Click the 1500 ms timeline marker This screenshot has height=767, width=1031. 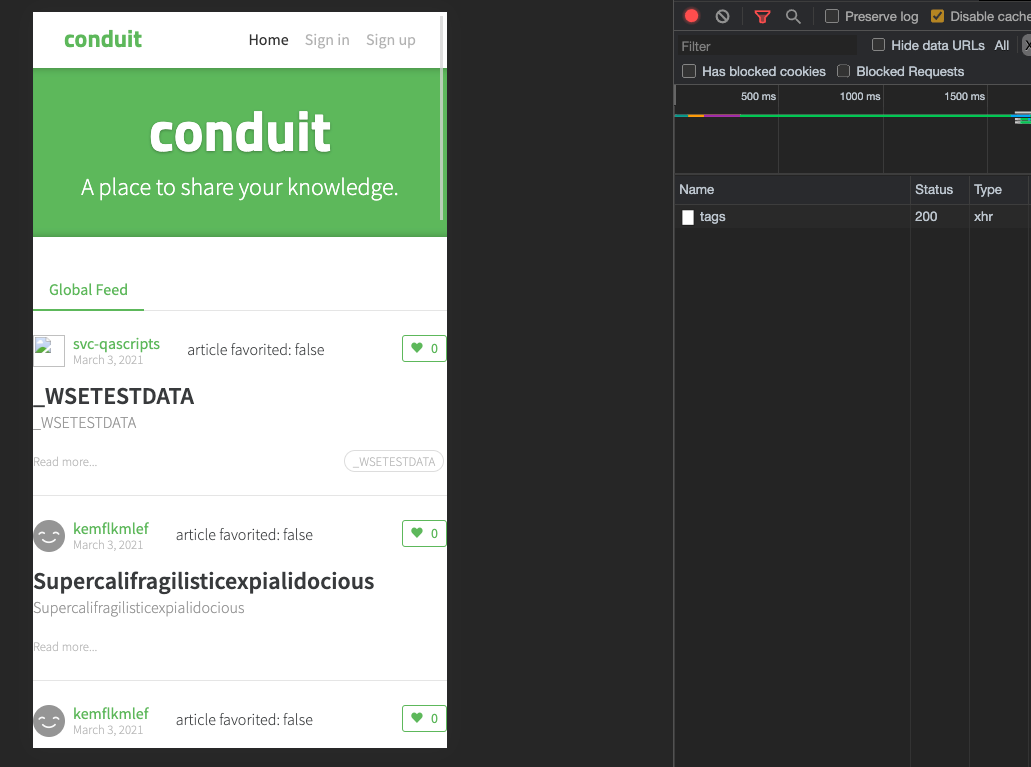[964, 96]
